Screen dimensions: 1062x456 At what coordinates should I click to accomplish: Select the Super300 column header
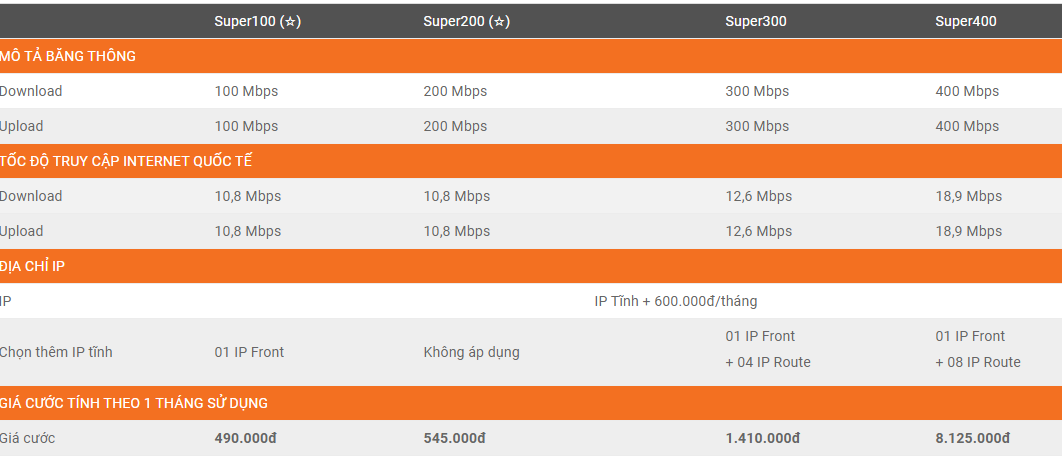756,21
